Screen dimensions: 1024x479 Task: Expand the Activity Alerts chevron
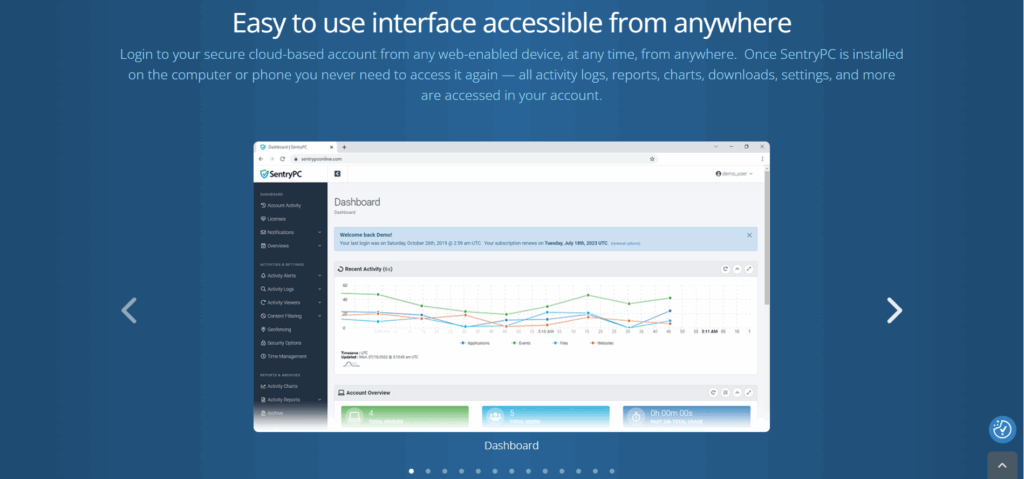[x=319, y=276]
